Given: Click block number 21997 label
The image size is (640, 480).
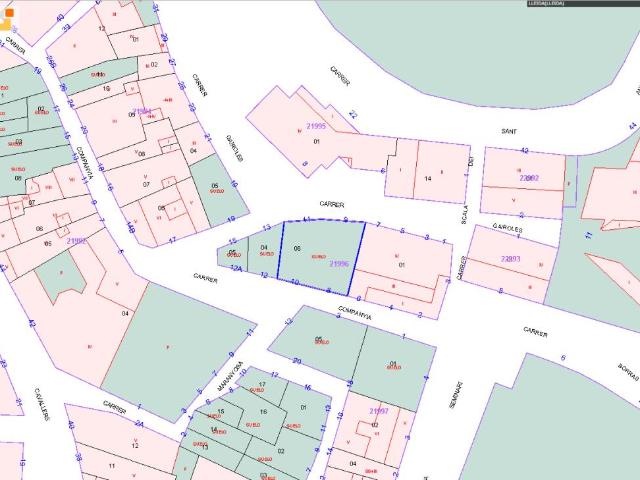Looking at the screenshot, I should [378, 411].
